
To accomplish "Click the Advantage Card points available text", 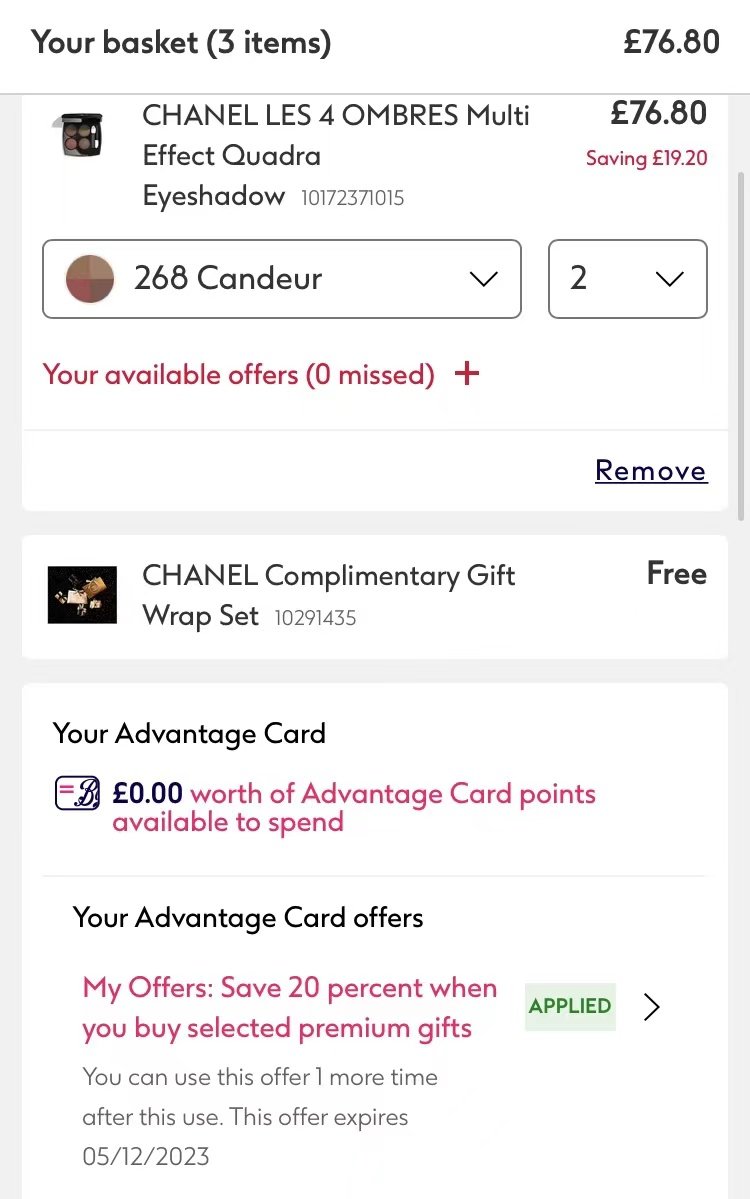I will [x=353, y=808].
